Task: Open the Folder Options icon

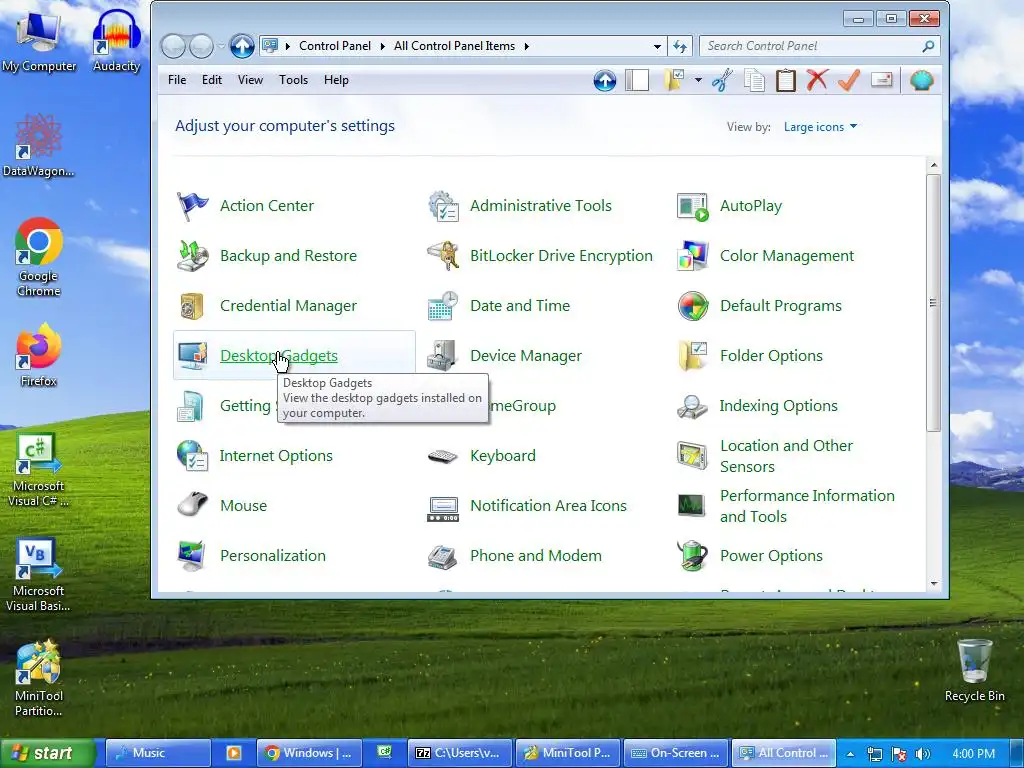Action: click(693, 356)
